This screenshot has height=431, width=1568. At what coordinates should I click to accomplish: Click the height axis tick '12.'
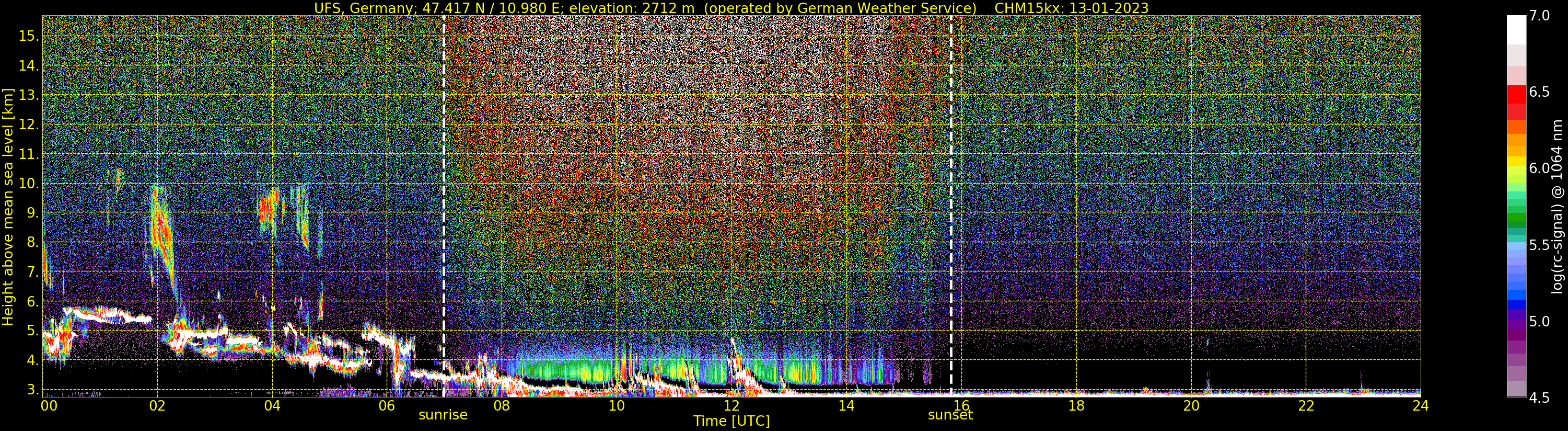tap(29, 124)
